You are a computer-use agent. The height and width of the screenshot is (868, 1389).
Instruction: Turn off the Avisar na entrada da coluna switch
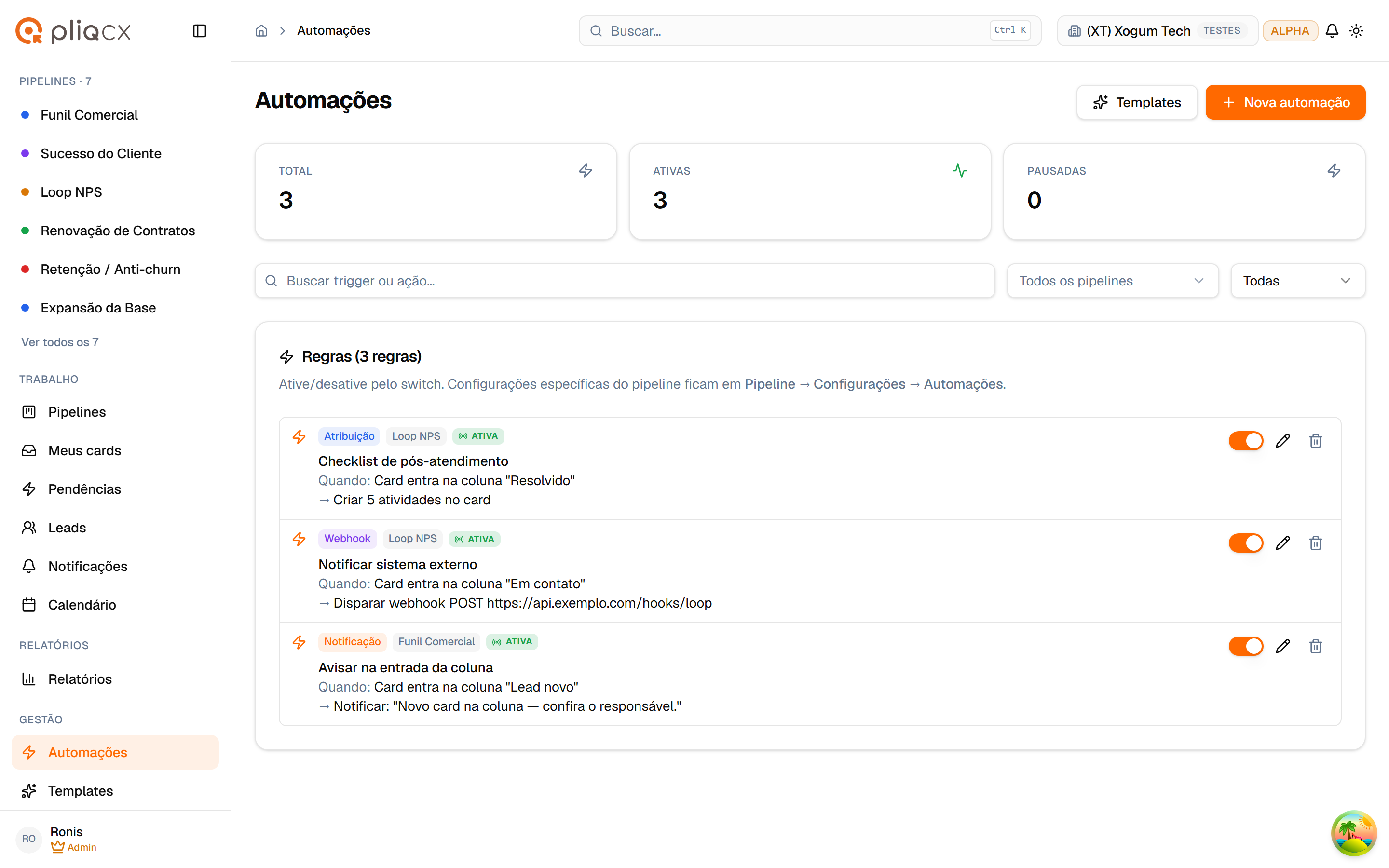(x=1245, y=646)
